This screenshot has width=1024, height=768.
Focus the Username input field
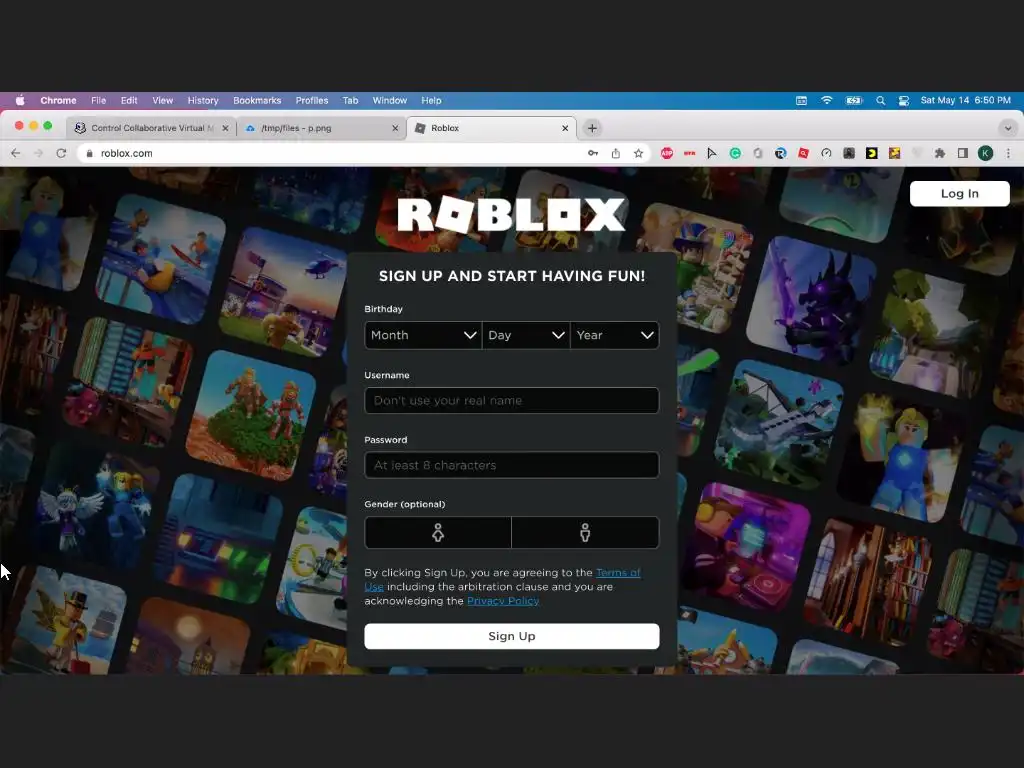[511, 400]
